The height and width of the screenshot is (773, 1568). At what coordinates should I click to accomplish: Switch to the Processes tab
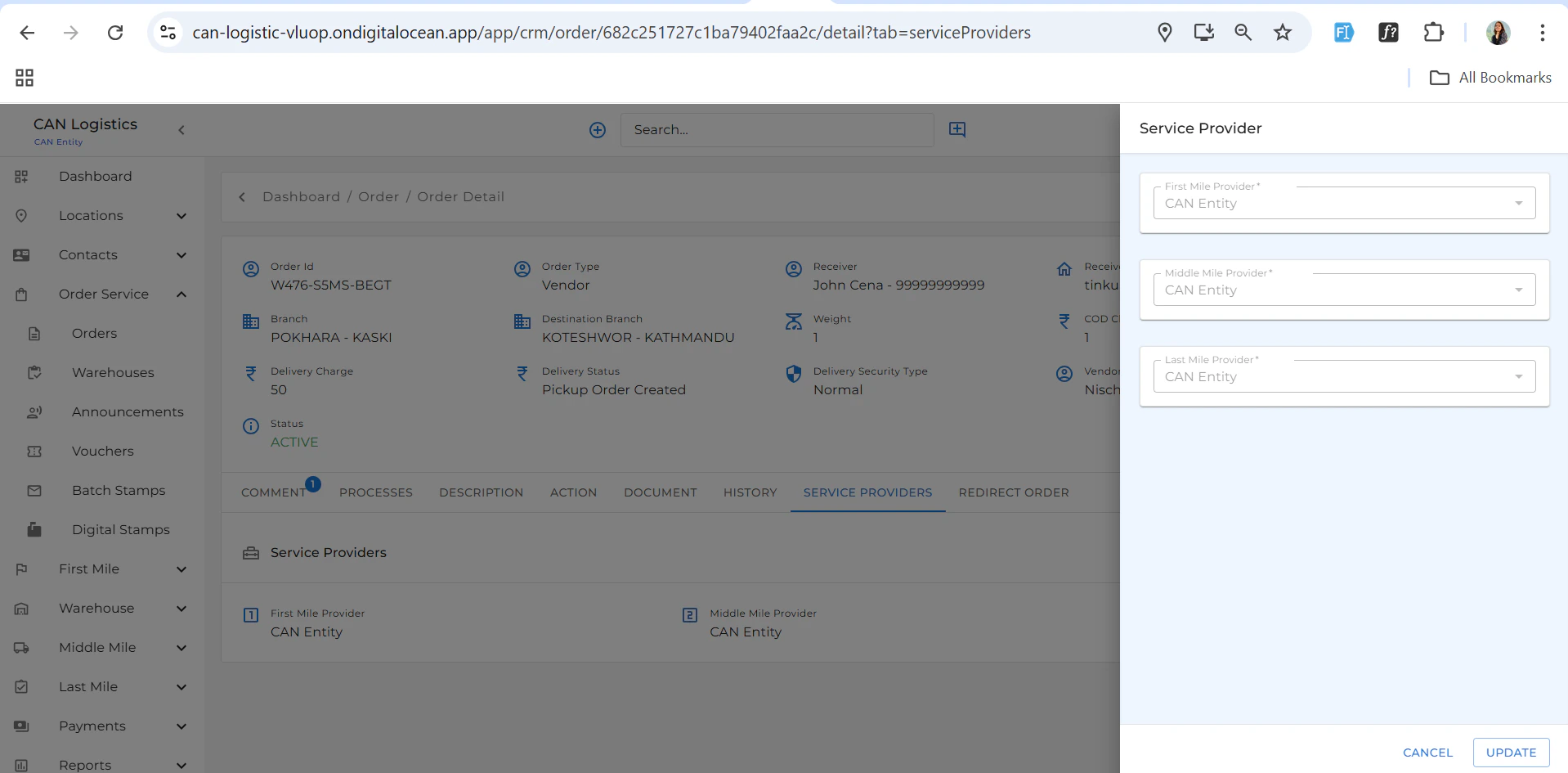[376, 492]
